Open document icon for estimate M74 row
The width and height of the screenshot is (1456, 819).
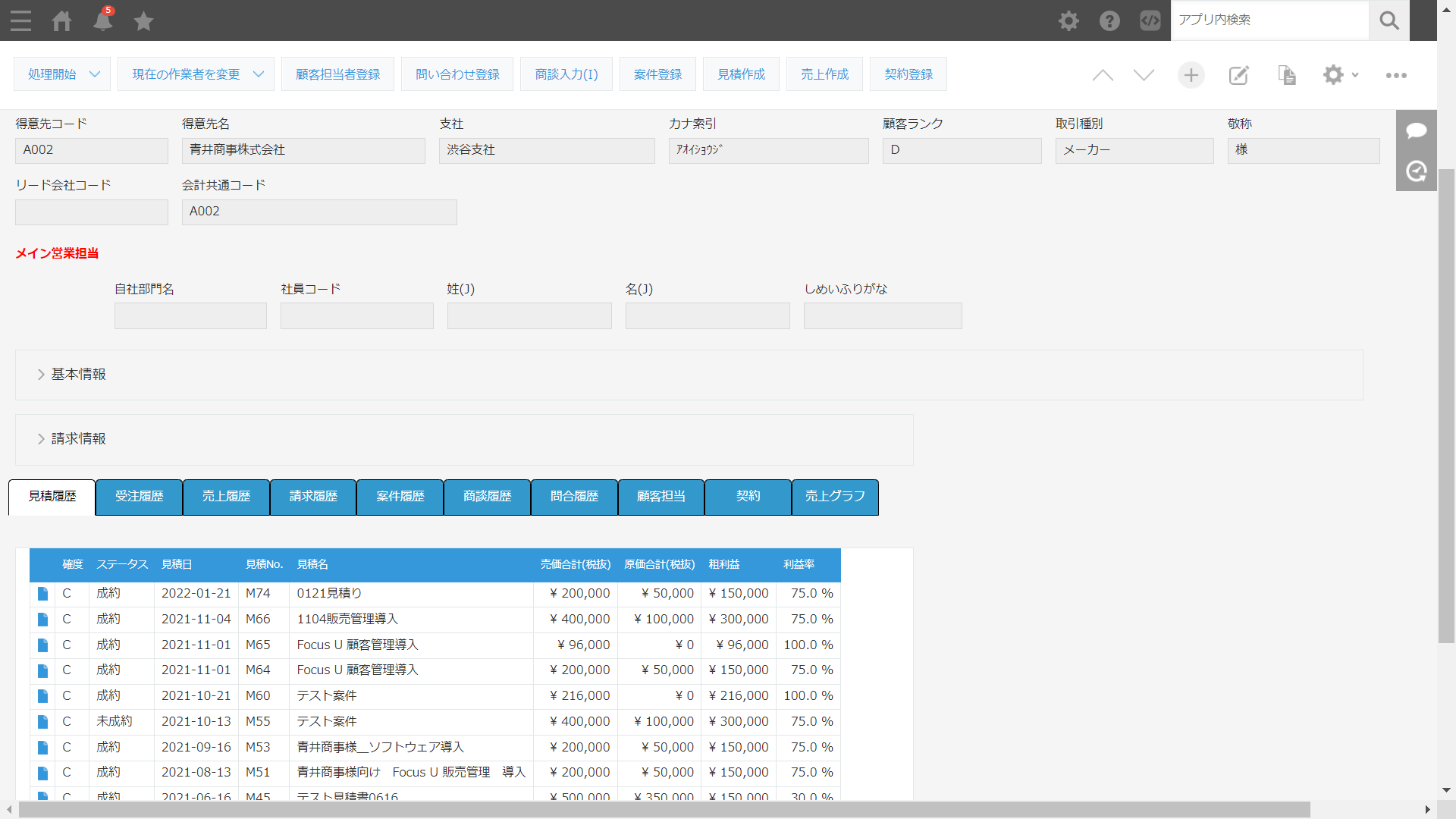[x=43, y=594]
